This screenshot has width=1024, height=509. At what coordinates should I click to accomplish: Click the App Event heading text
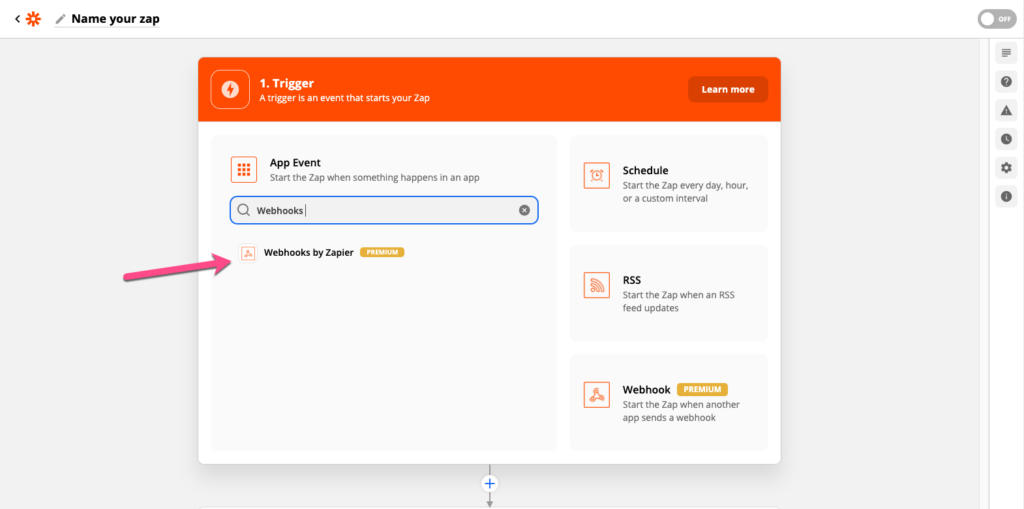295,163
